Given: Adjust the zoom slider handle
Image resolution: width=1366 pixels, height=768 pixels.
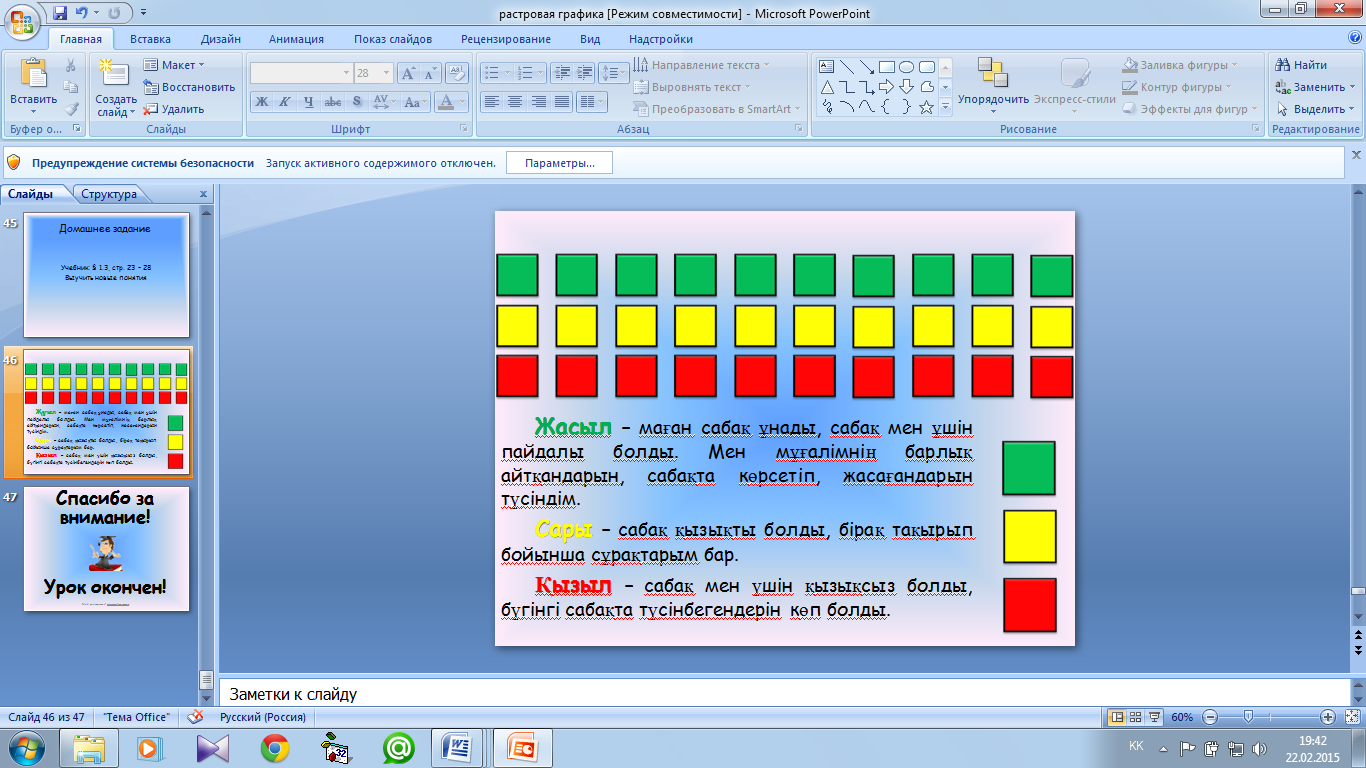Looking at the screenshot, I should point(1247,717).
